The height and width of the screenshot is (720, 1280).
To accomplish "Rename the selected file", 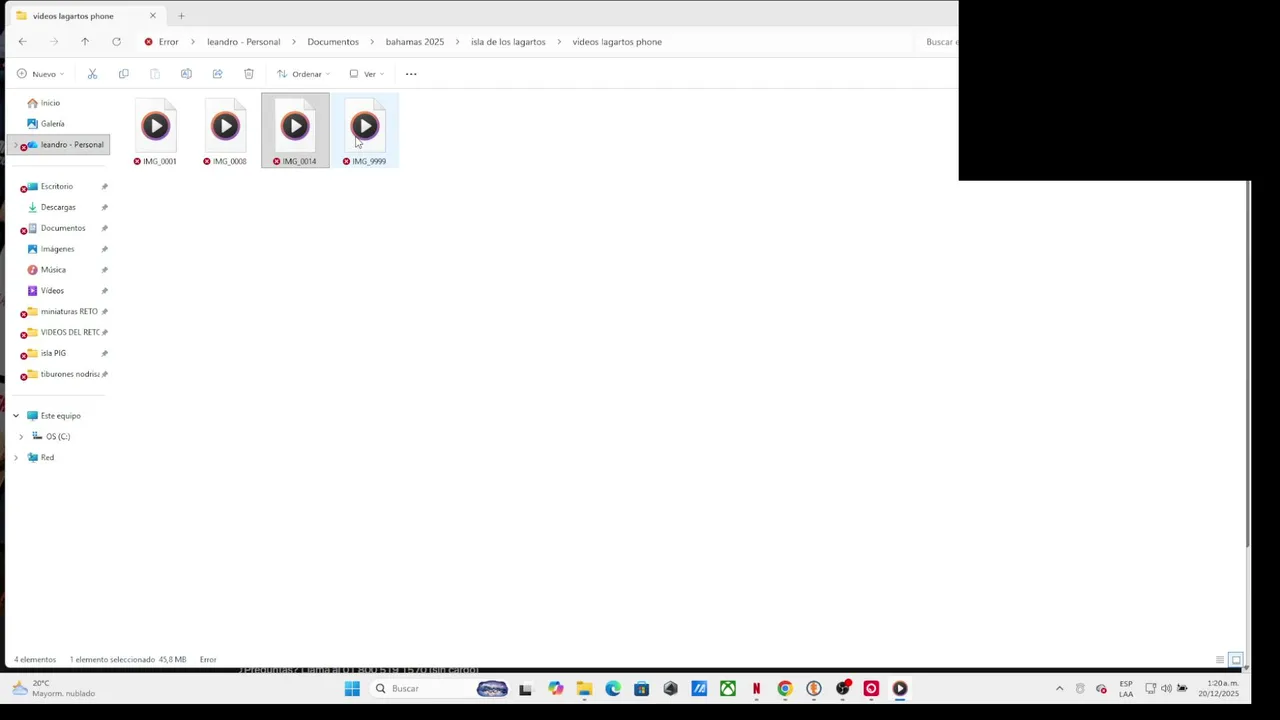I will tap(186, 74).
